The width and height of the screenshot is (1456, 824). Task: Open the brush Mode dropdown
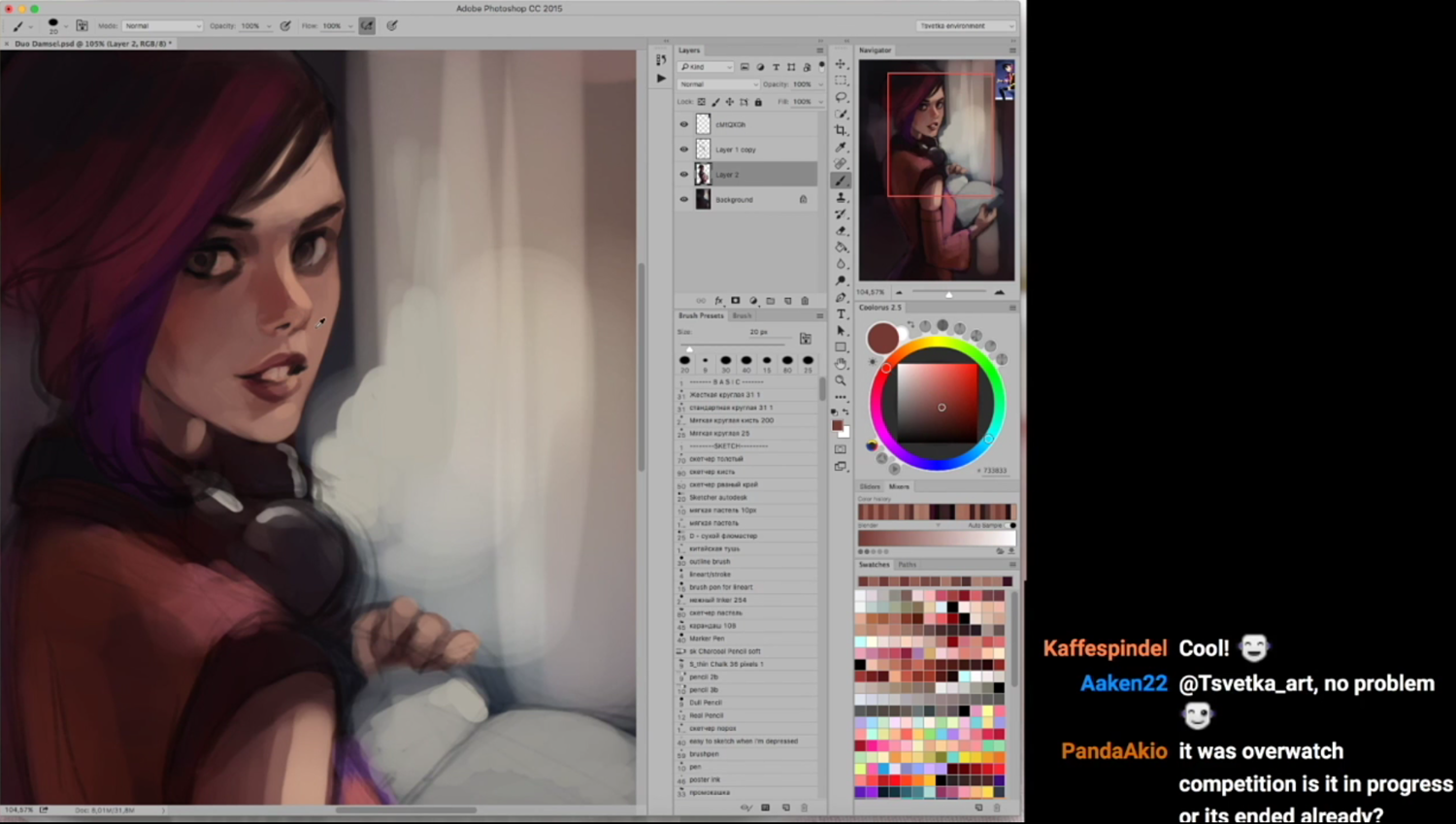coord(162,26)
